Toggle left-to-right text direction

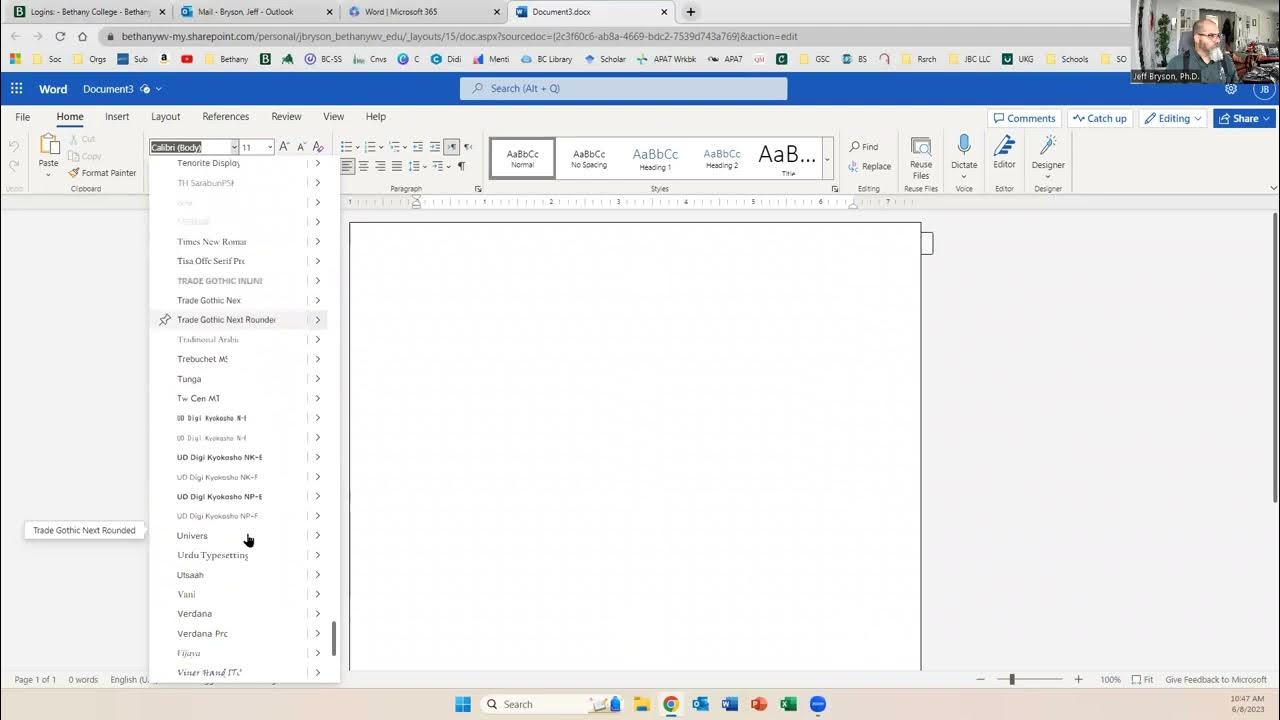pyautogui.click(x=452, y=147)
